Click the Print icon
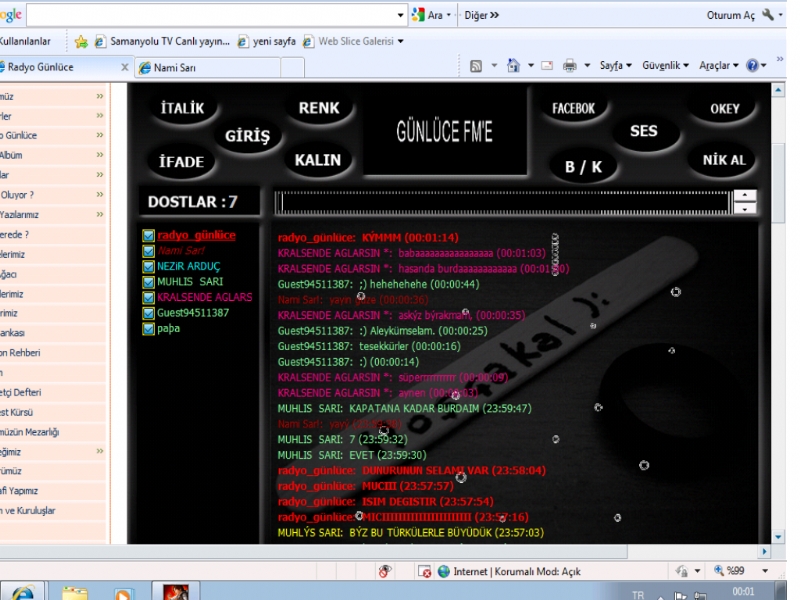The width and height of the screenshot is (800, 600). point(569,65)
